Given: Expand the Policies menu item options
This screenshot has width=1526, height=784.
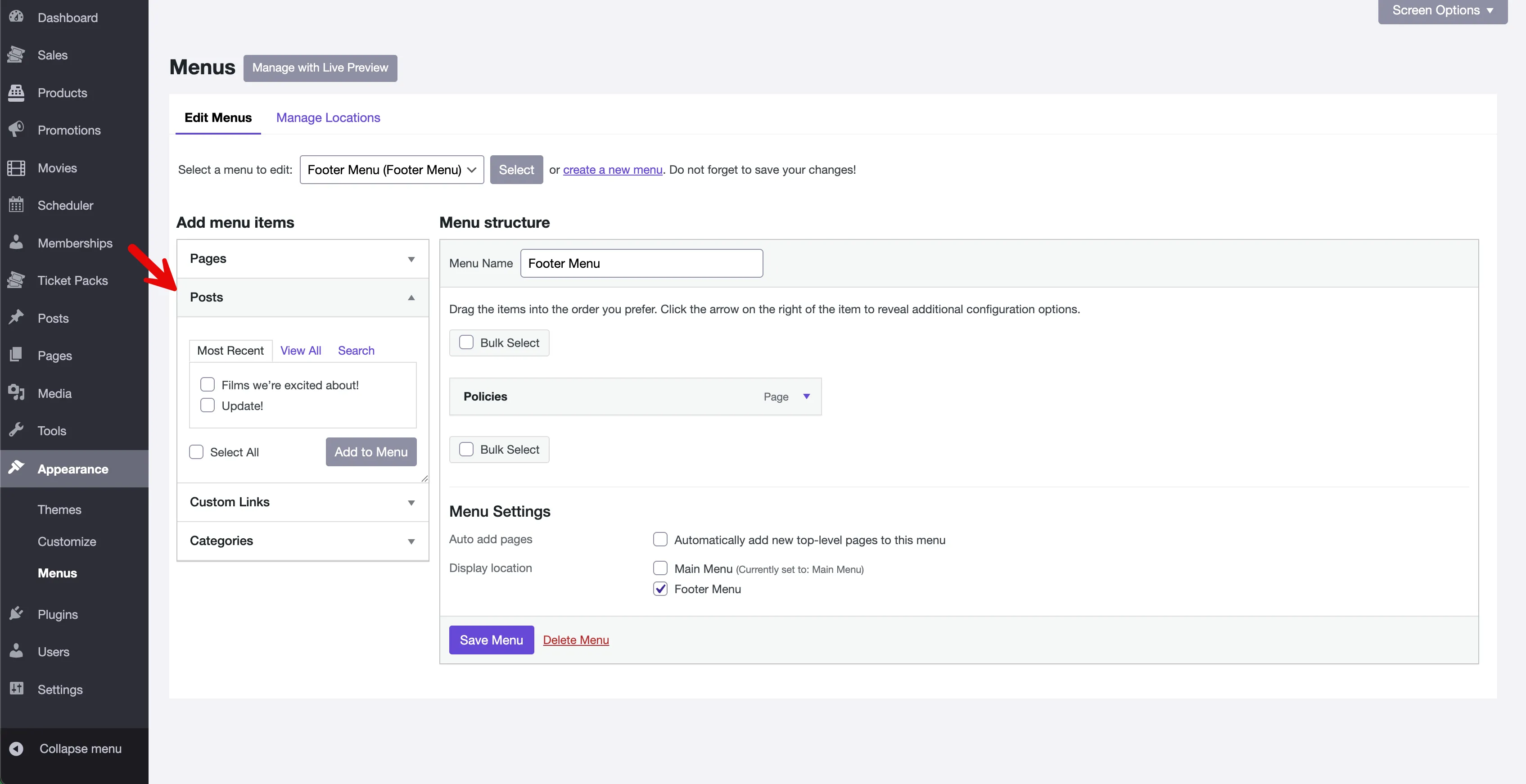Looking at the screenshot, I should [x=806, y=396].
